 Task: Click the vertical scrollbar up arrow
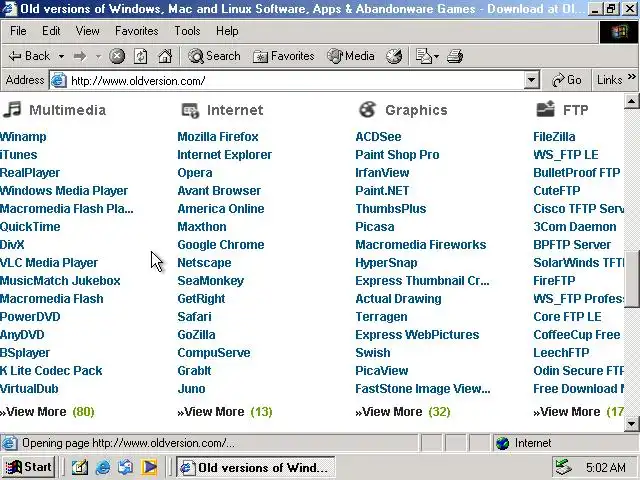point(631,100)
